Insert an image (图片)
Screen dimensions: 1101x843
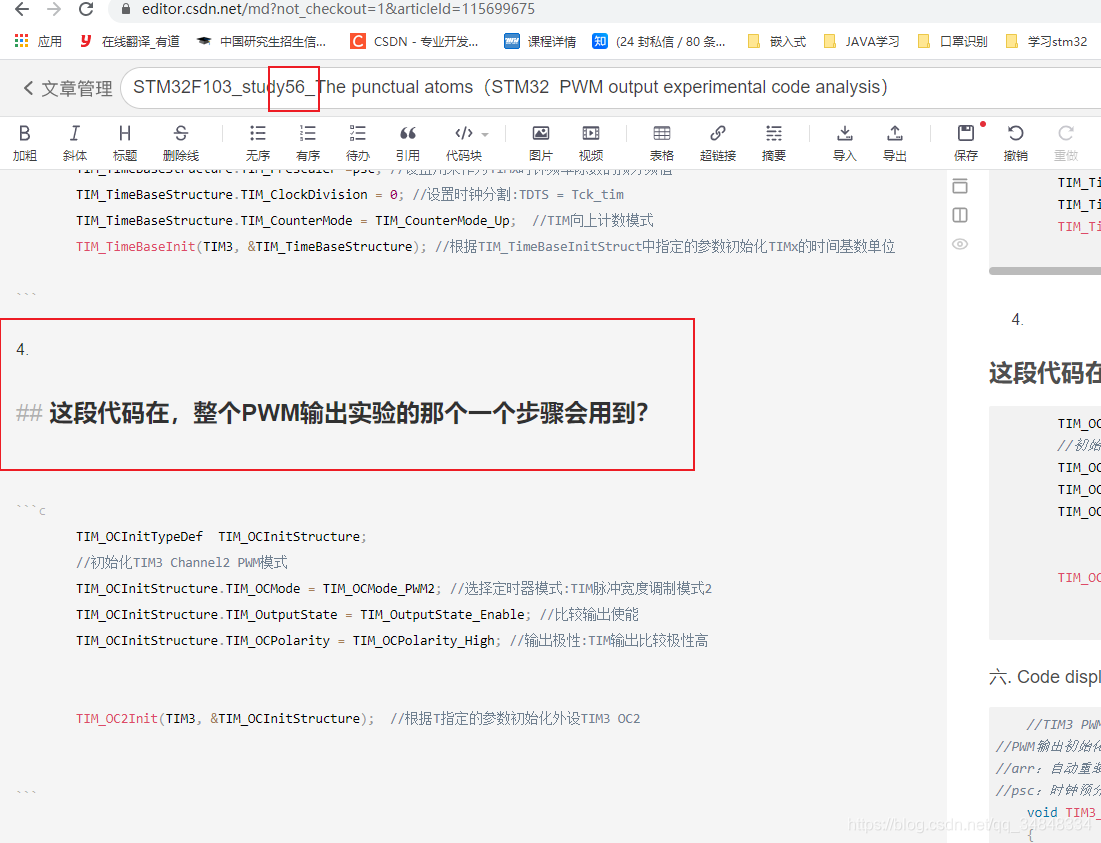(541, 142)
